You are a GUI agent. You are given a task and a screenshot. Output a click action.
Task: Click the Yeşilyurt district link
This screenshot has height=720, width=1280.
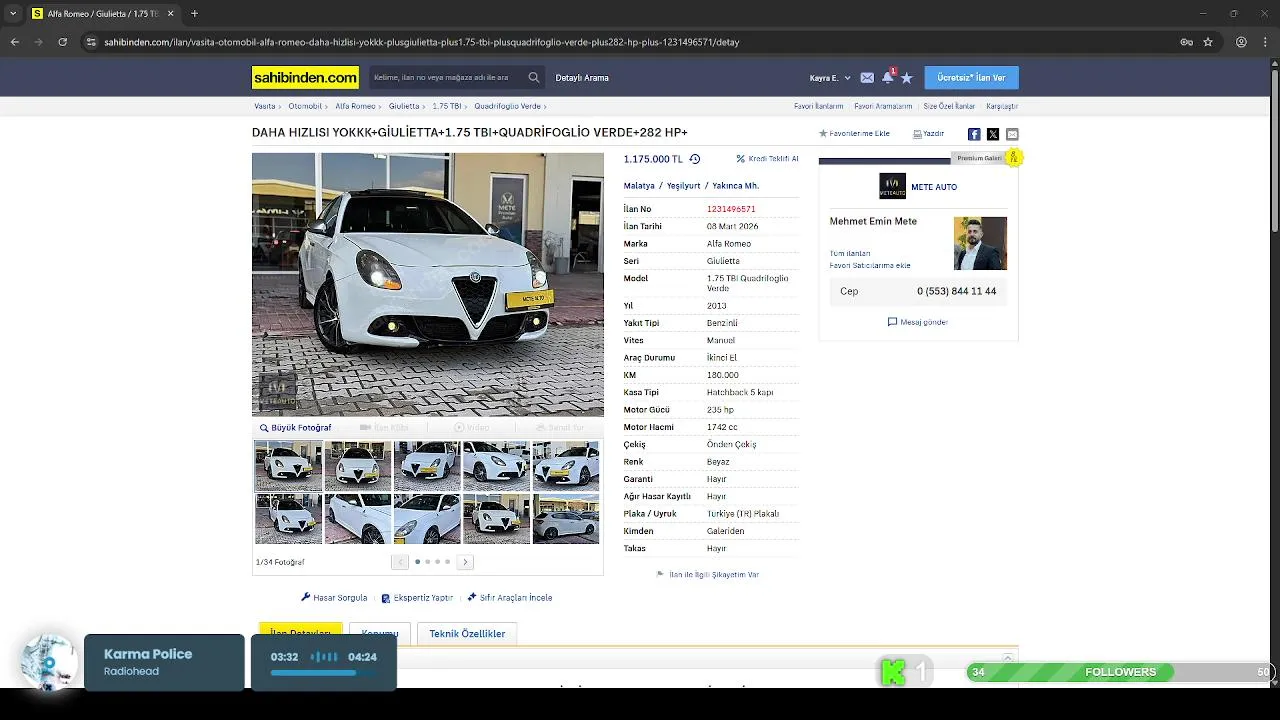point(684,186)
